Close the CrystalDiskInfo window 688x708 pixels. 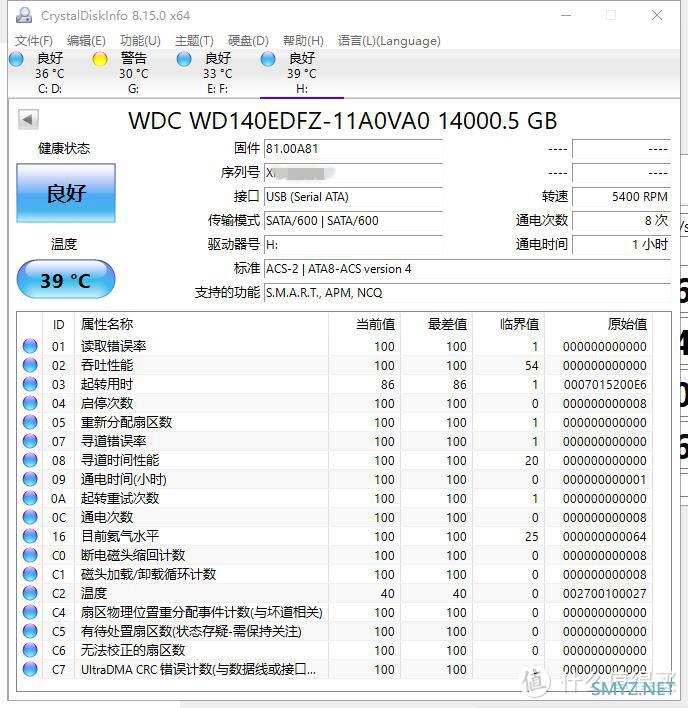[657, 15]
